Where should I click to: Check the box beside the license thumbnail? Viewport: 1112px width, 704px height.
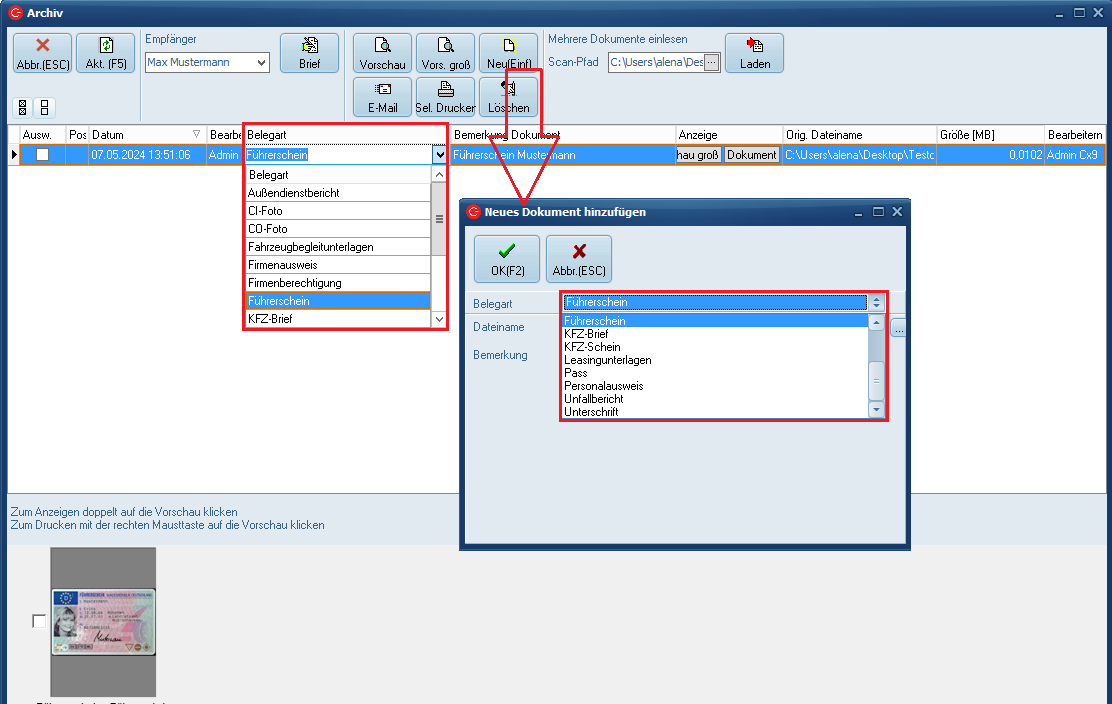click(39, 621)
